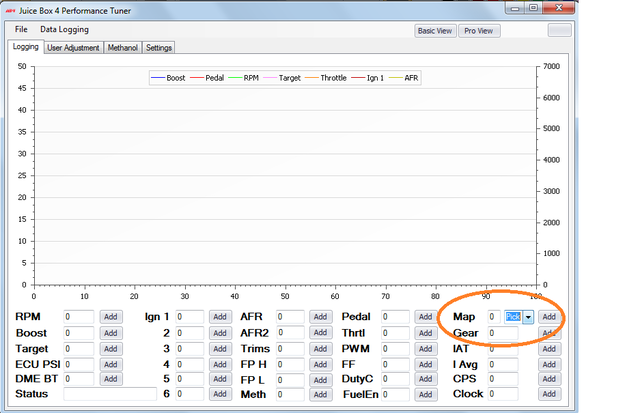
Task: Click the AFR legend entry
Action: click(404, 78)
